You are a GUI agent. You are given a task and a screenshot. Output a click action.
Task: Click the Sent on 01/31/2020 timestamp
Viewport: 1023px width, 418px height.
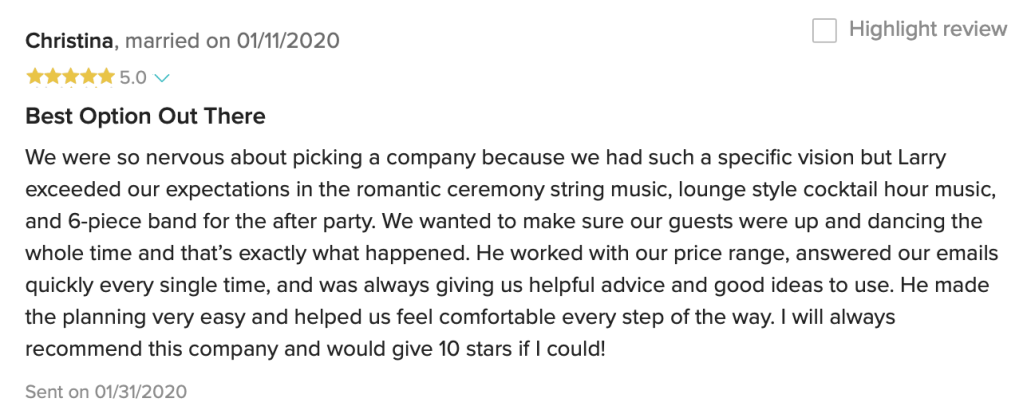point(106,391)
